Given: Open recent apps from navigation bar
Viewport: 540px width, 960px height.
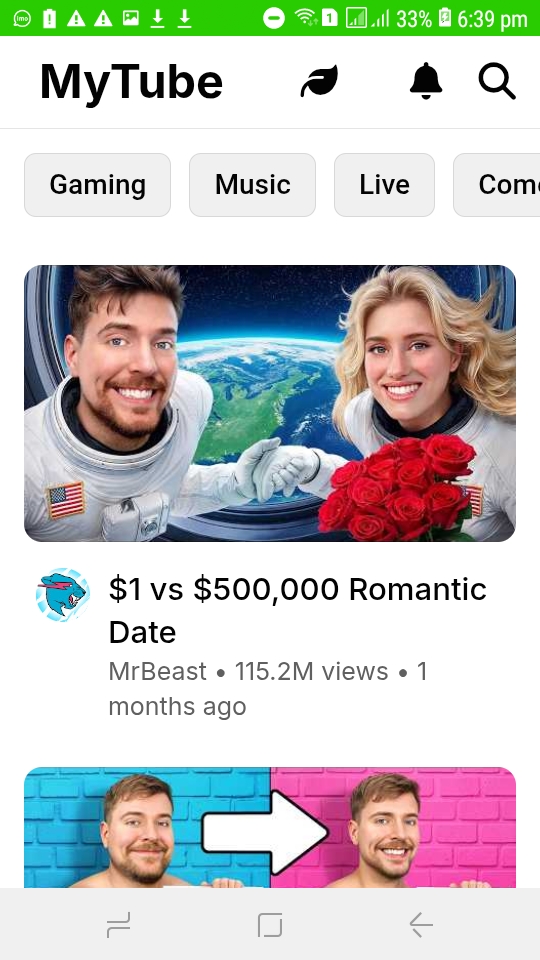Looking at the screenshot, I should [x=118, y=924].
